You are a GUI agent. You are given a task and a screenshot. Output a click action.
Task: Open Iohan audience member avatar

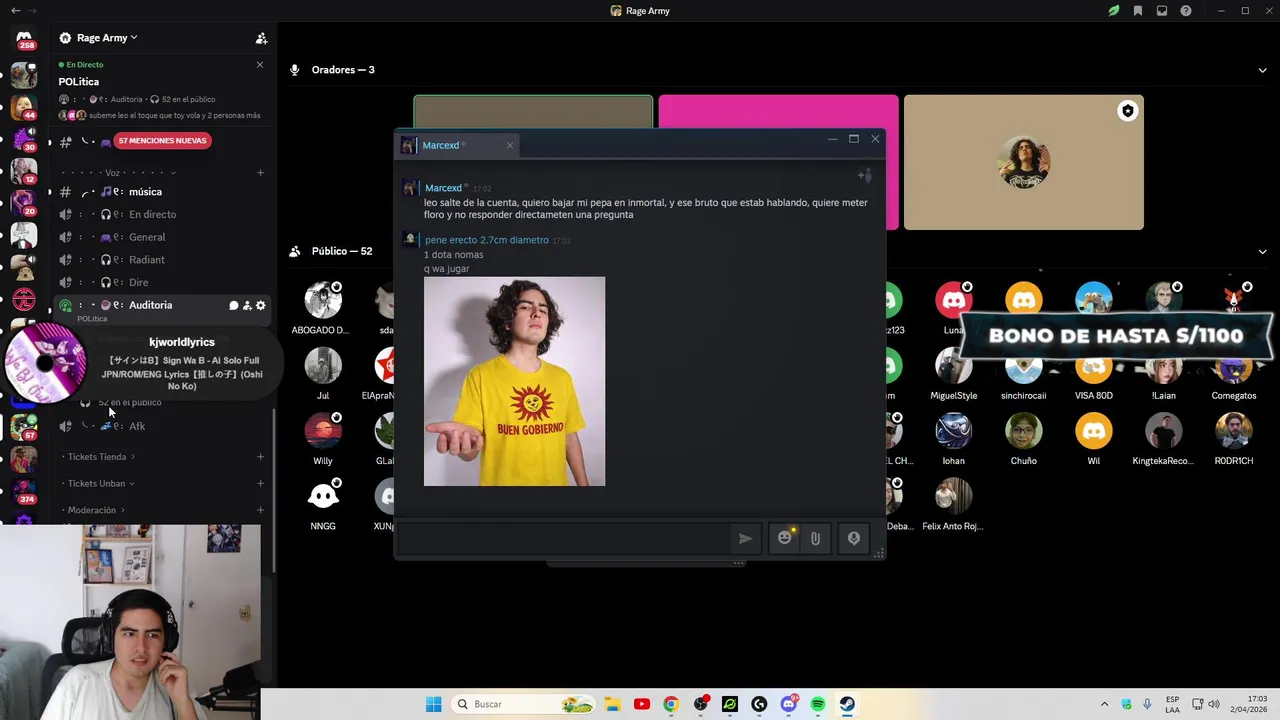[953, 431]
